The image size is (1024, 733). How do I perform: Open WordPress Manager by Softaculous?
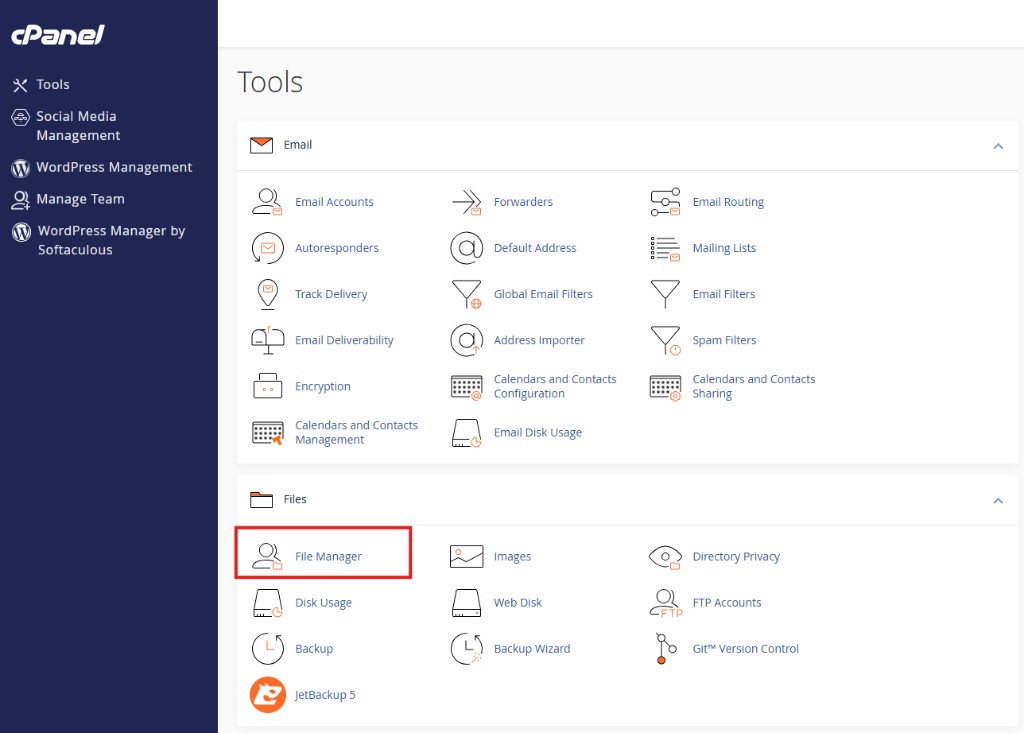click(111, 240)
